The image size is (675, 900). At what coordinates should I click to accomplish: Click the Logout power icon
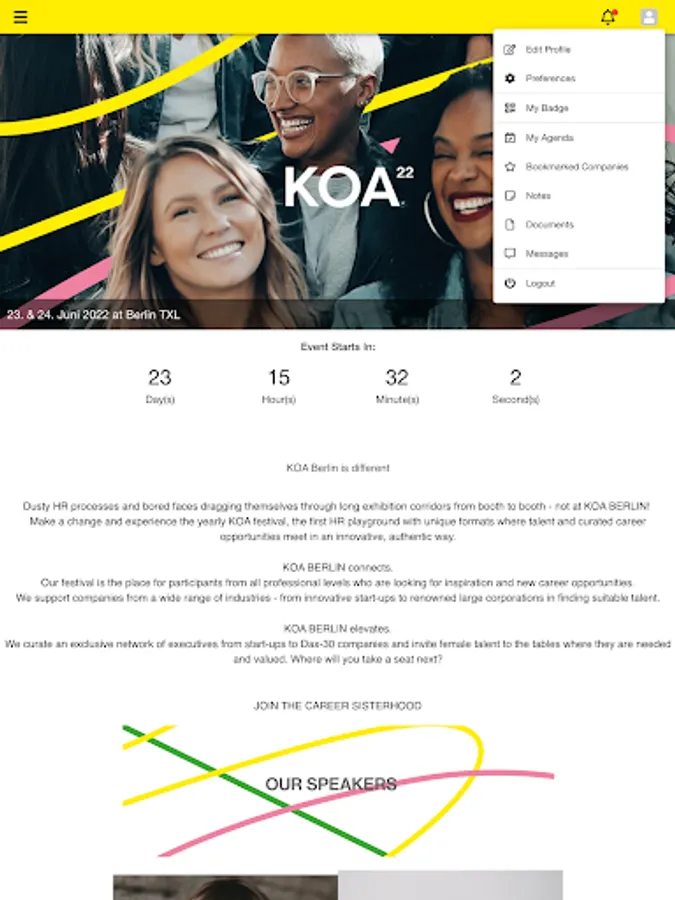click(510, 283)
